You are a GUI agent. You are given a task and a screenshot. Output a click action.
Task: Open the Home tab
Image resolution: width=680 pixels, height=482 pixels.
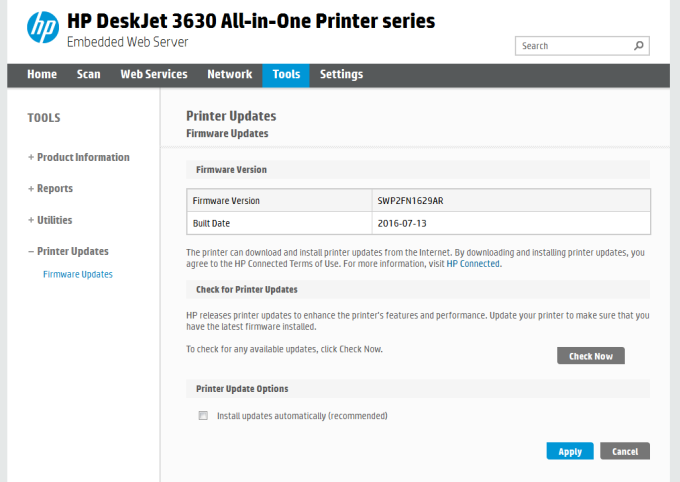42,75
